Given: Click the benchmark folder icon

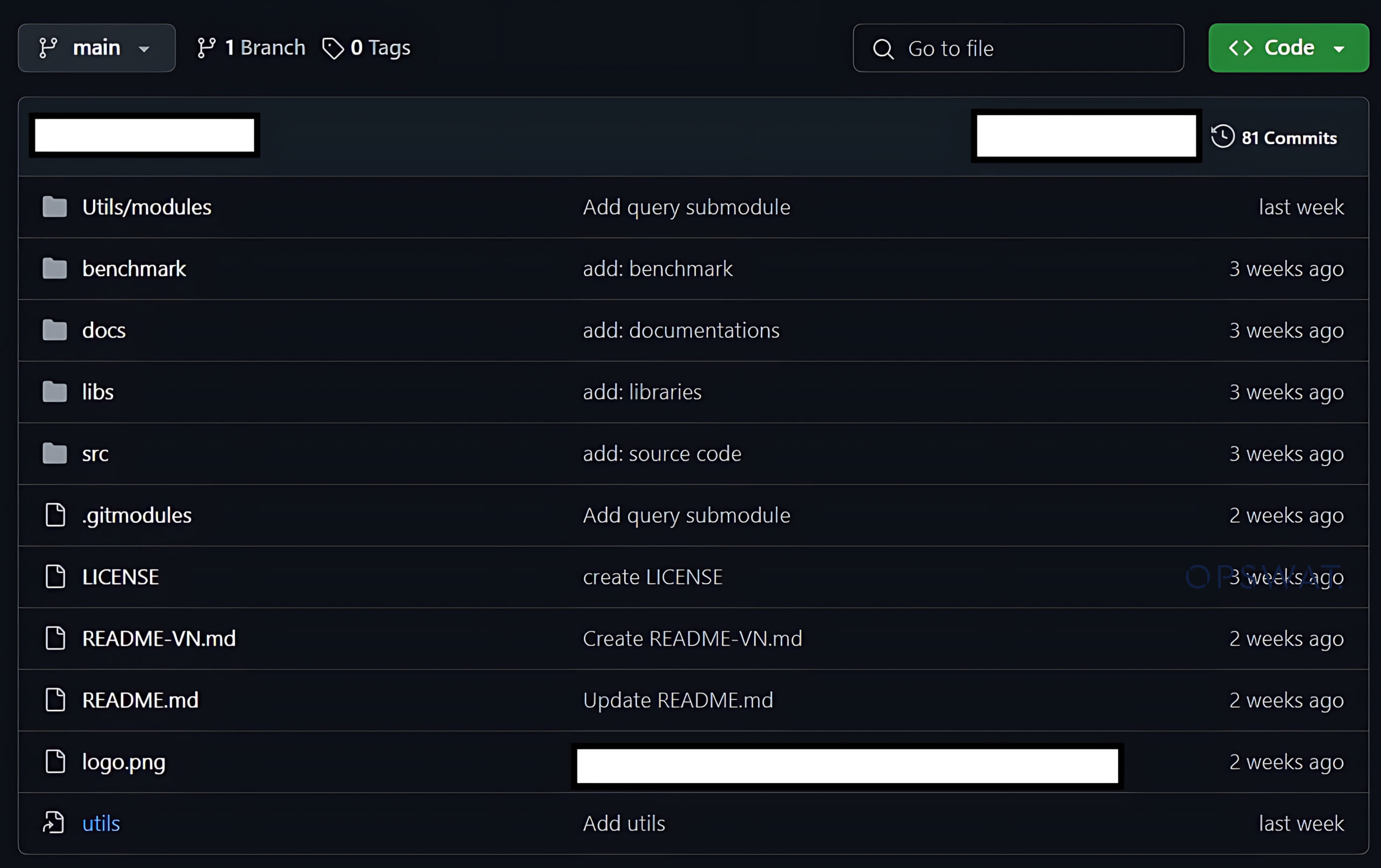Looking at the screenshot, I should pos(54,268).
